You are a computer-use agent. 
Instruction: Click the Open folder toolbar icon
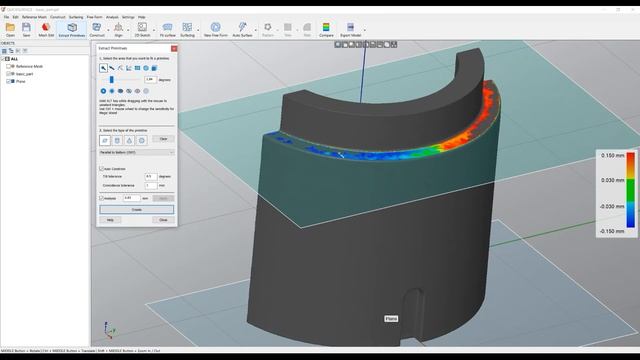pyautogui.click(x=10, y=27)
